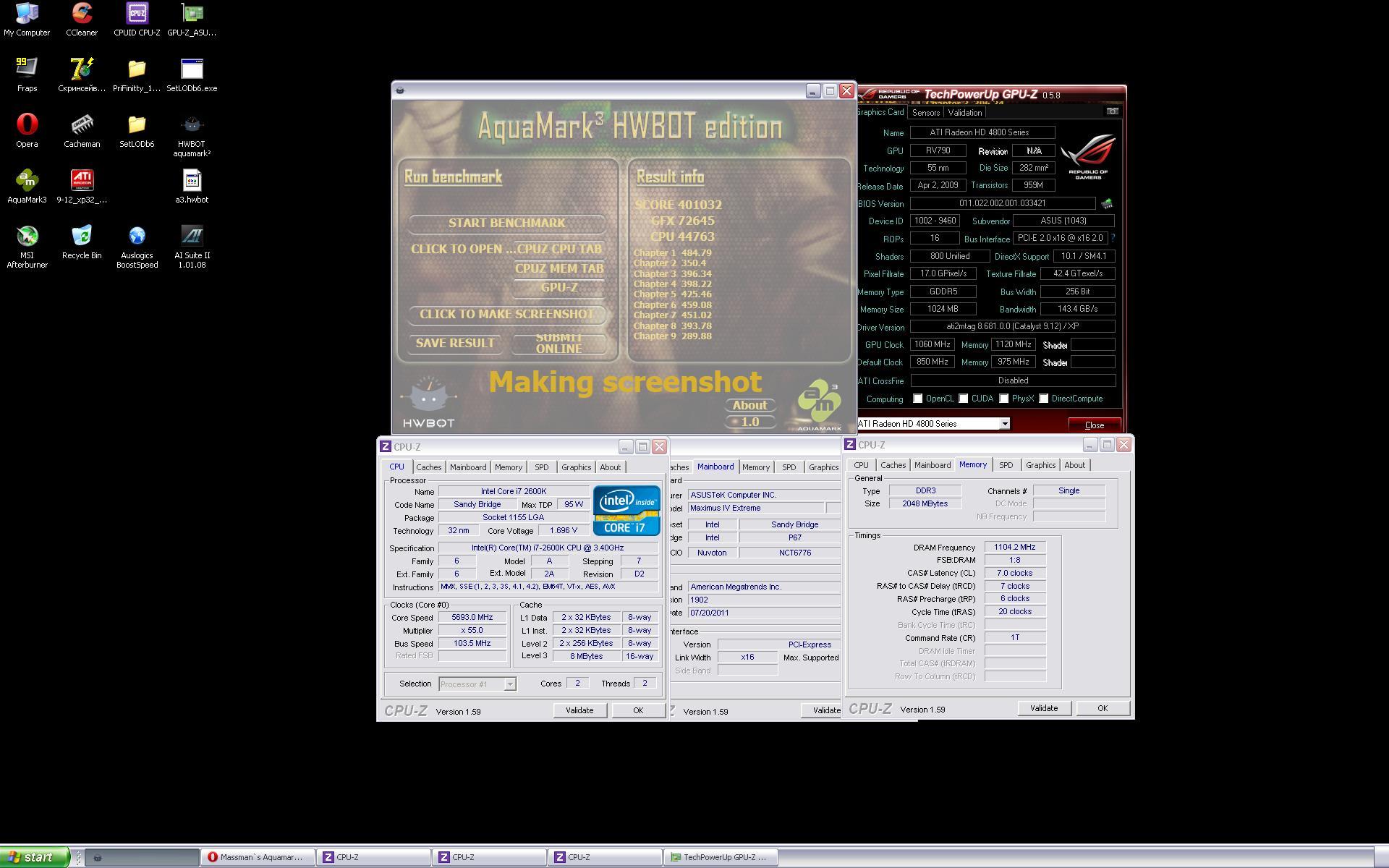Click CPUZ CPU TAB button
Screen dimensions: 1389x868
coord(559,249)
